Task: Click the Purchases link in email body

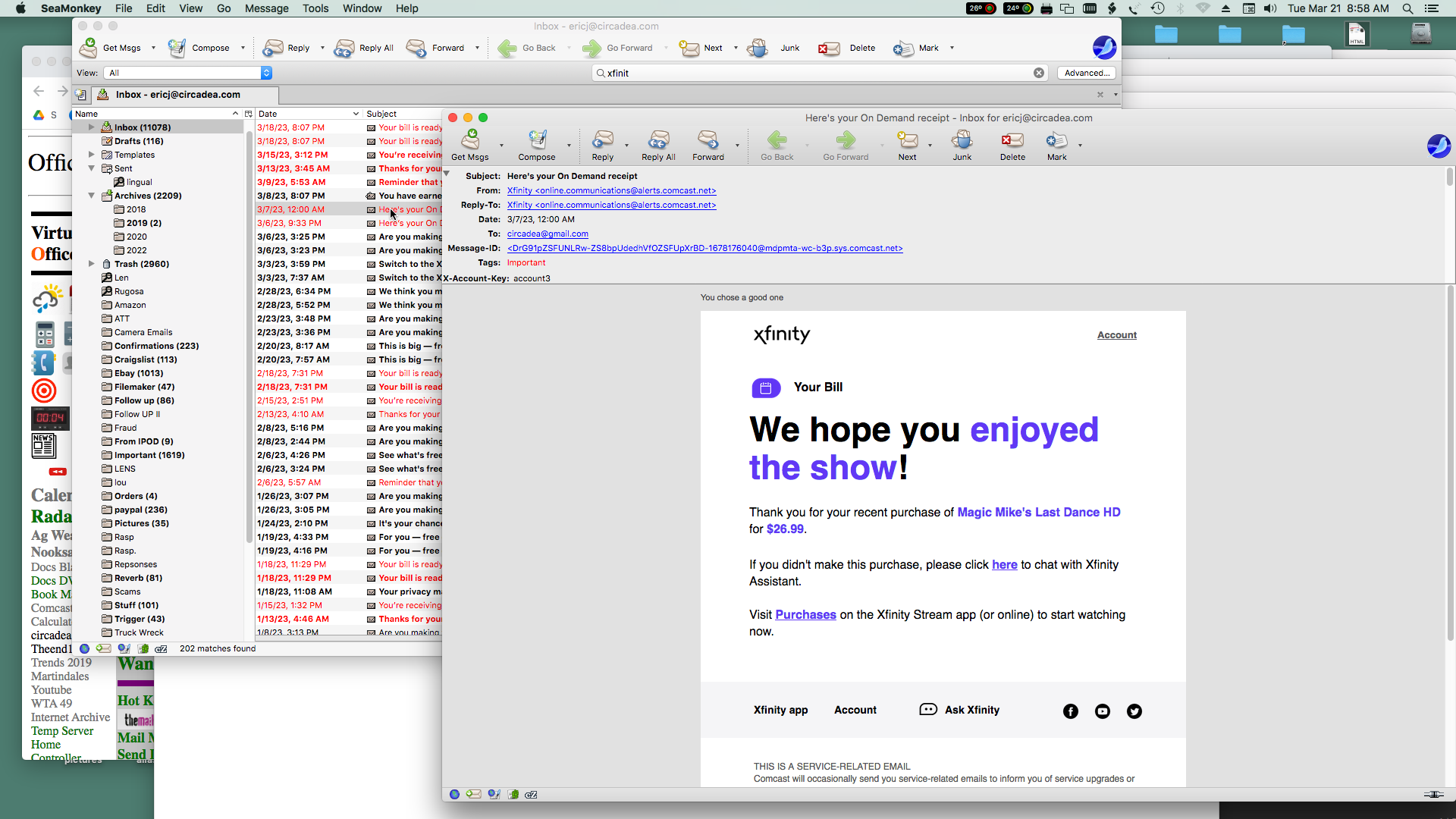Action: (x=805, y=614)
